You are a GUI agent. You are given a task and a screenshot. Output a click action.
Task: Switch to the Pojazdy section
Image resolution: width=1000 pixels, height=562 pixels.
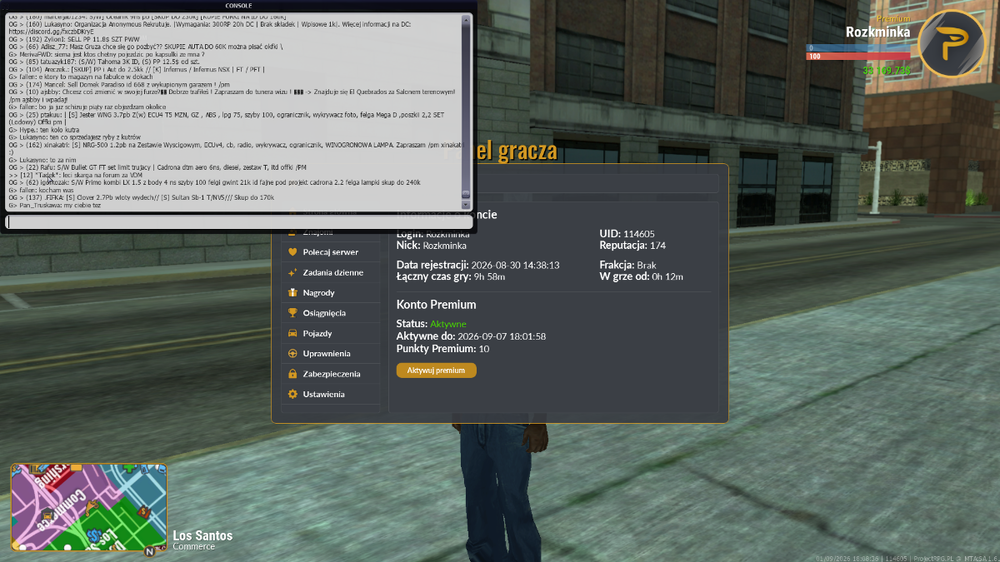330,333
